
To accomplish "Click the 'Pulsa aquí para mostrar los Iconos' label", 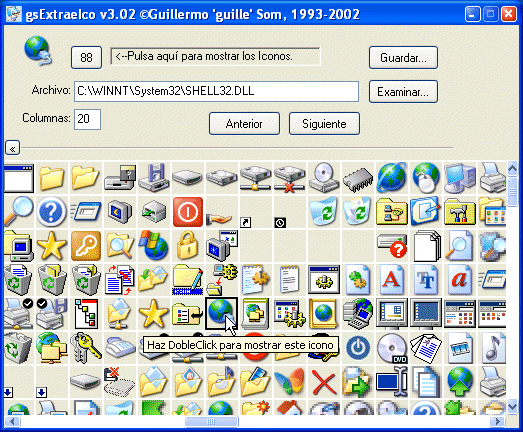I will pos(215,56).
